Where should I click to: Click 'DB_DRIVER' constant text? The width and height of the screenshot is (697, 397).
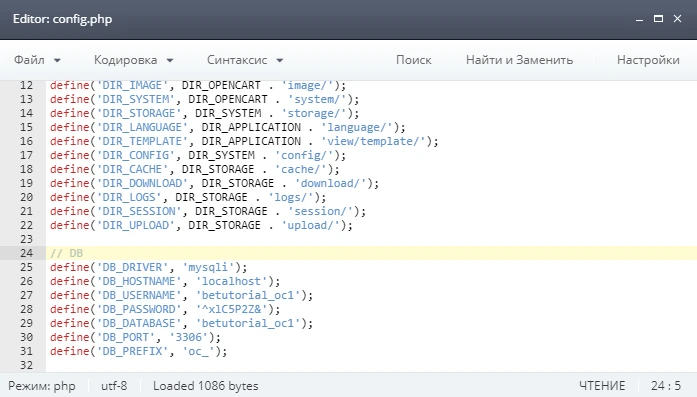pos(132,267)
